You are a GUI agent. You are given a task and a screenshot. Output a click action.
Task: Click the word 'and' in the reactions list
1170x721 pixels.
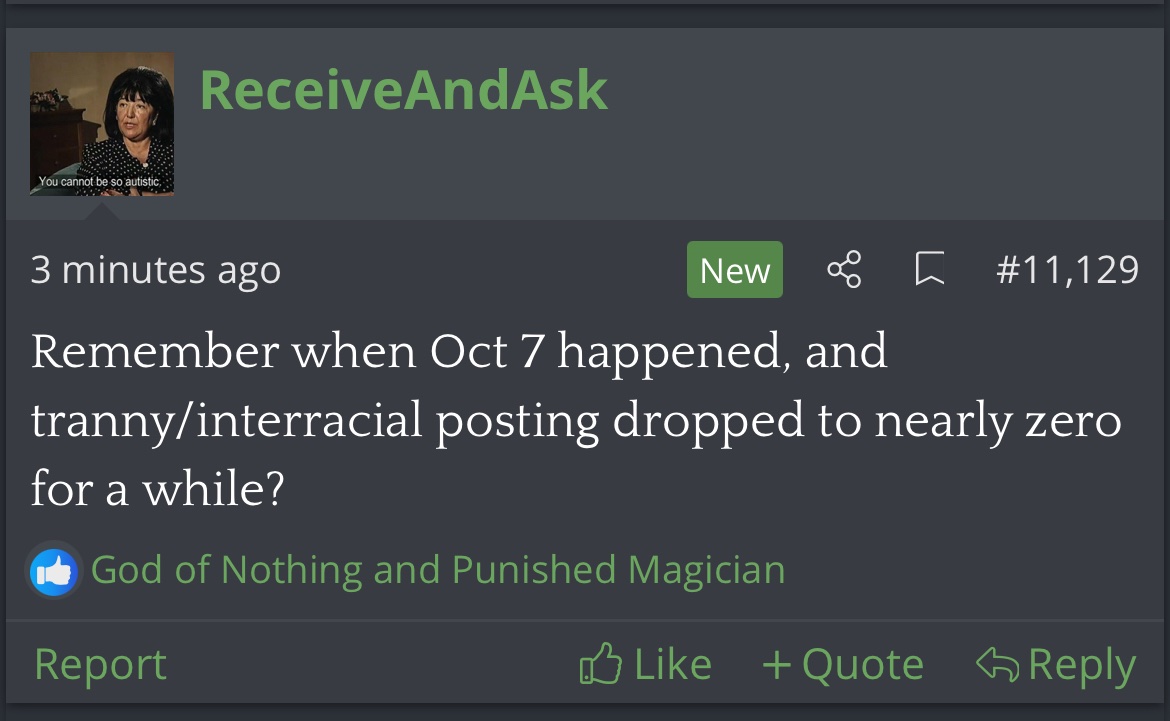click(x=407, y=569)
